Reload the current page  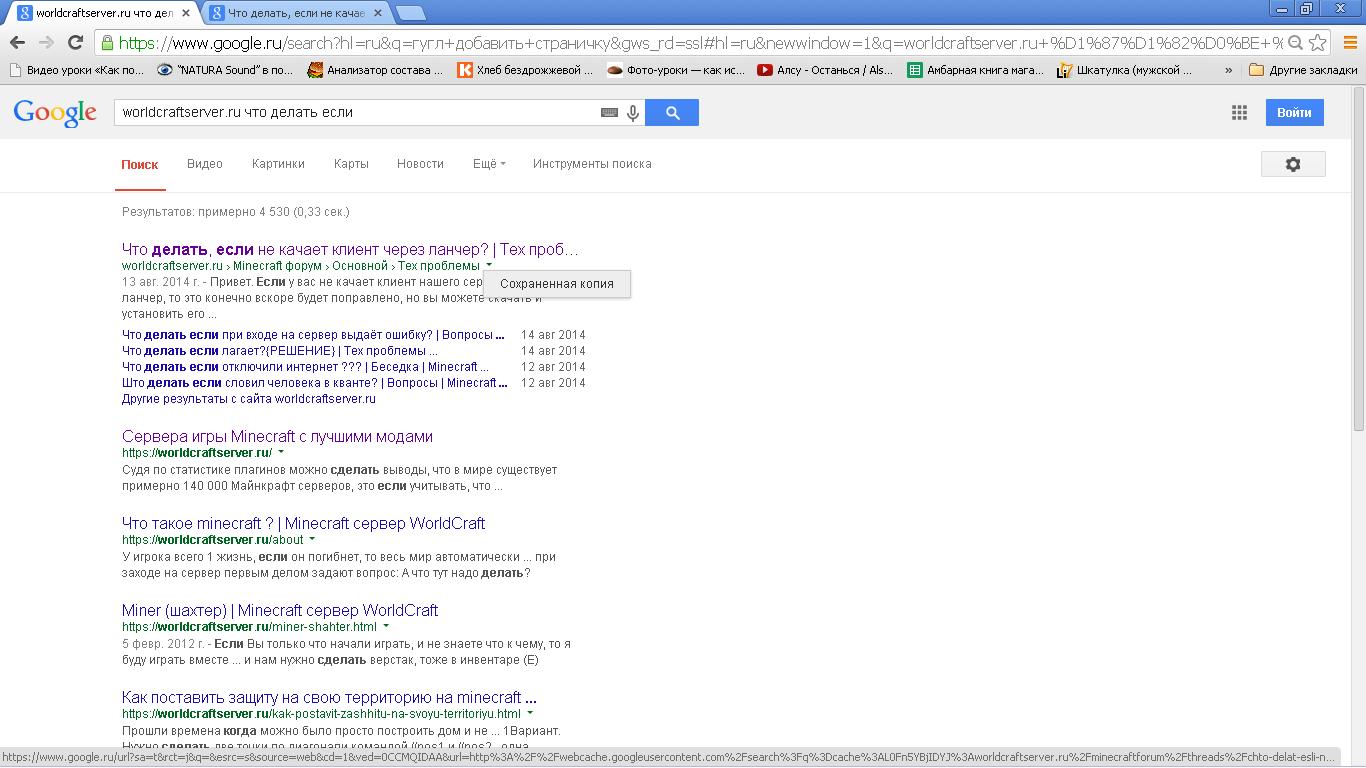pyautogui.click(x=75, y=42)
